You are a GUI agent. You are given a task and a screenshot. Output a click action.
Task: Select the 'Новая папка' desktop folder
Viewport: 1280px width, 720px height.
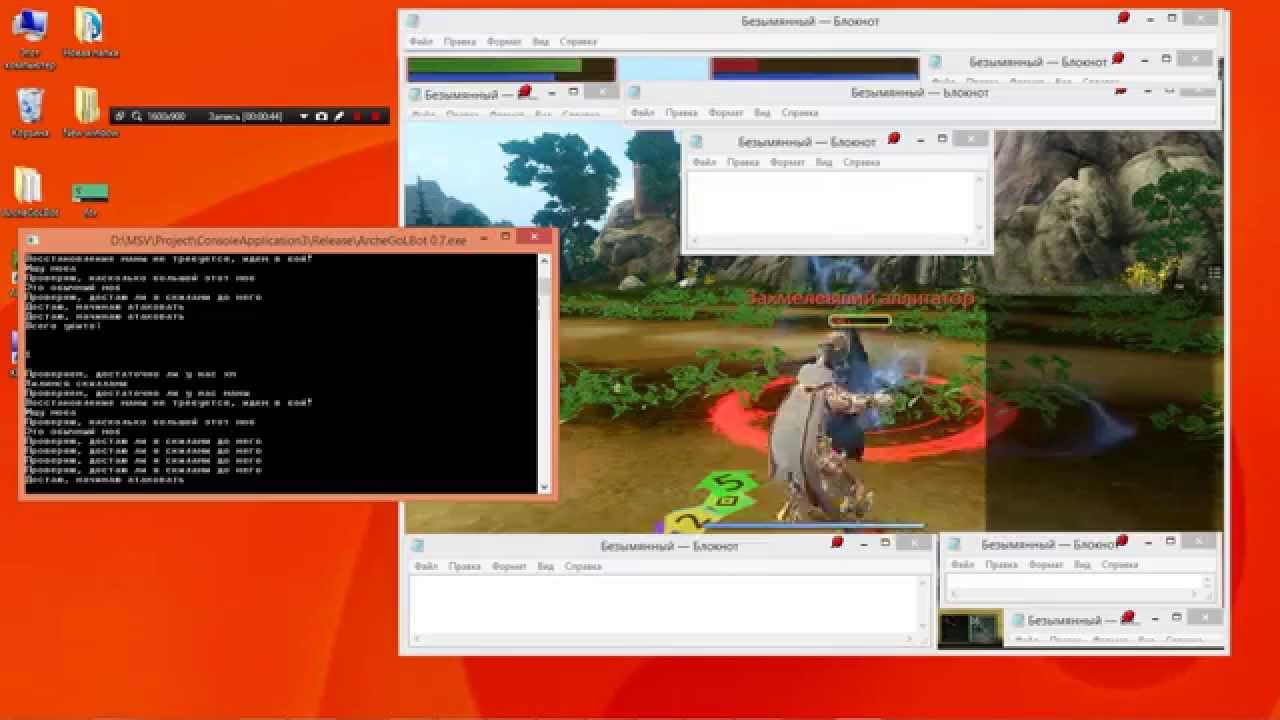pyautogui.click(x=89, y=33)
